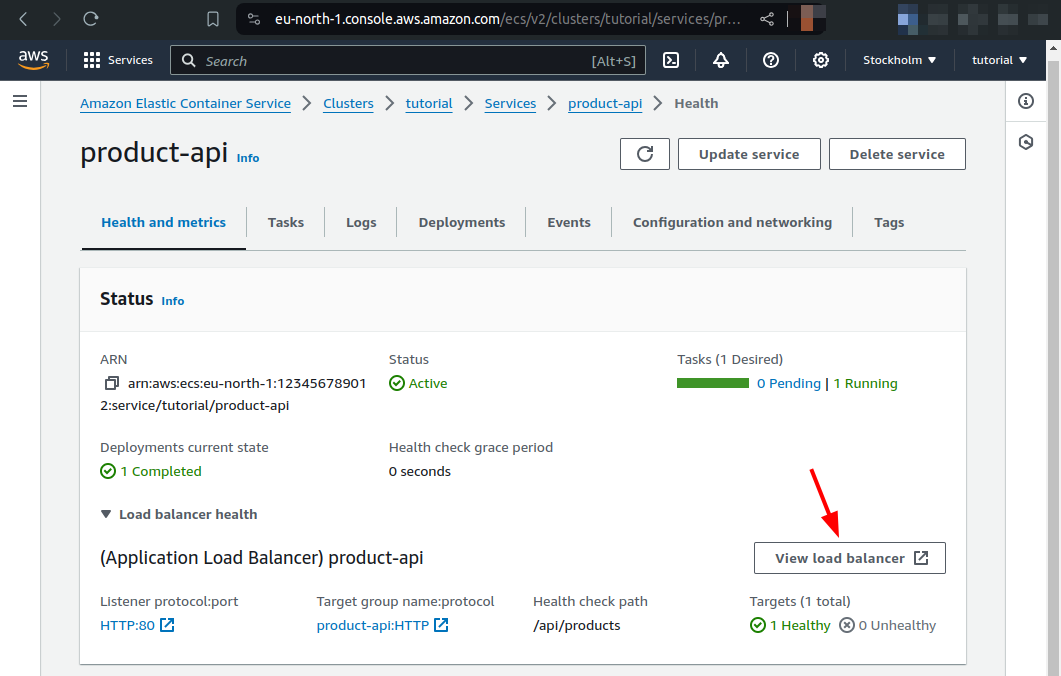Switch to the Deployments tab
1061x676 pixels.
(x=461, y=223)
